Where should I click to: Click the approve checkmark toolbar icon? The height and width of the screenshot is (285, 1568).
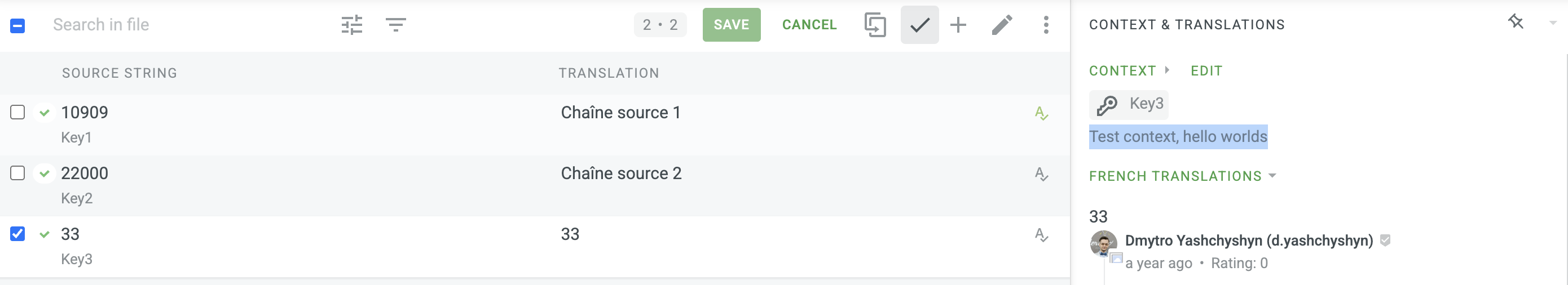coord(919,25)
